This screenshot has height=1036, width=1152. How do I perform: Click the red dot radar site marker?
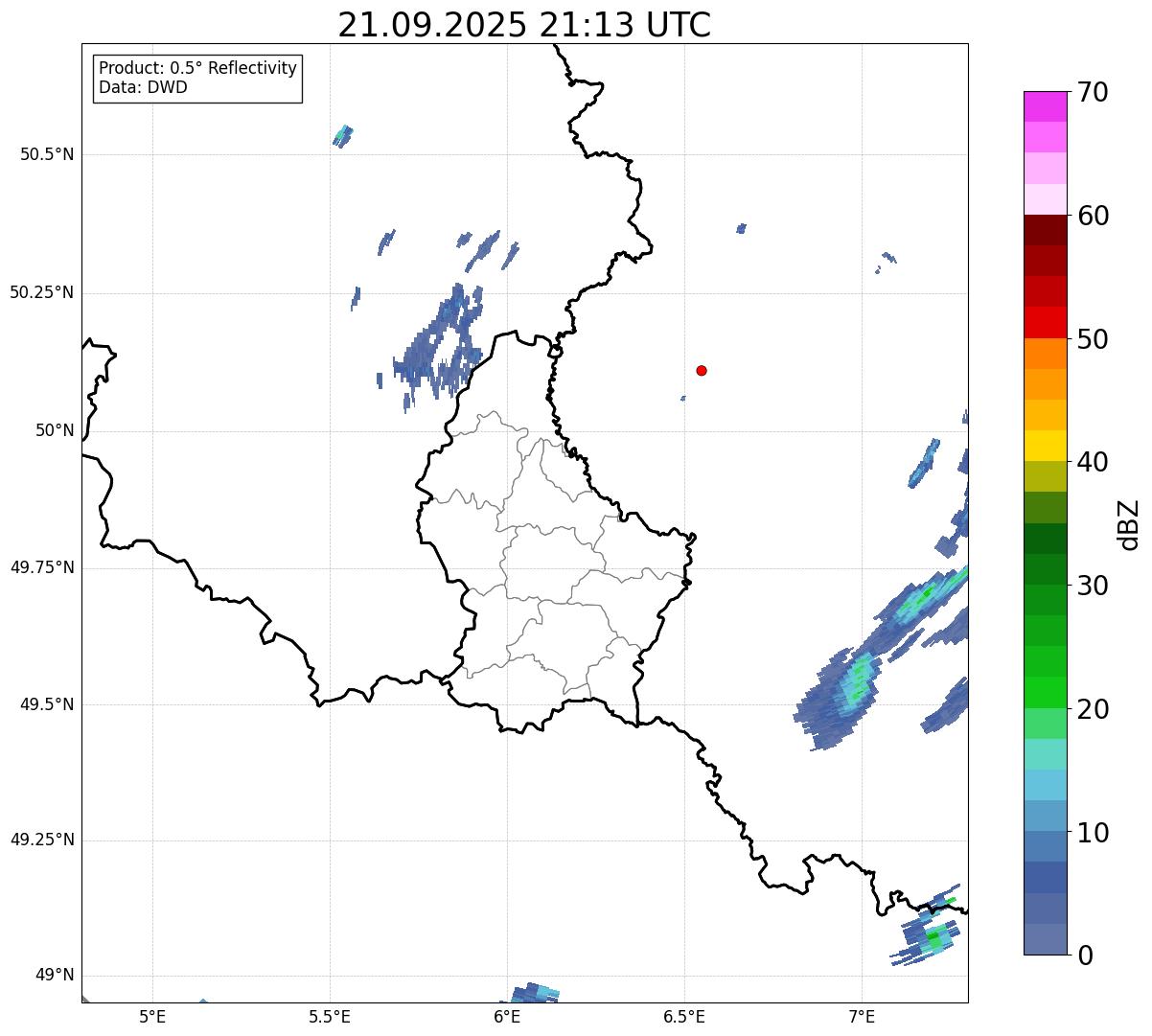click(x=702, y=370)
